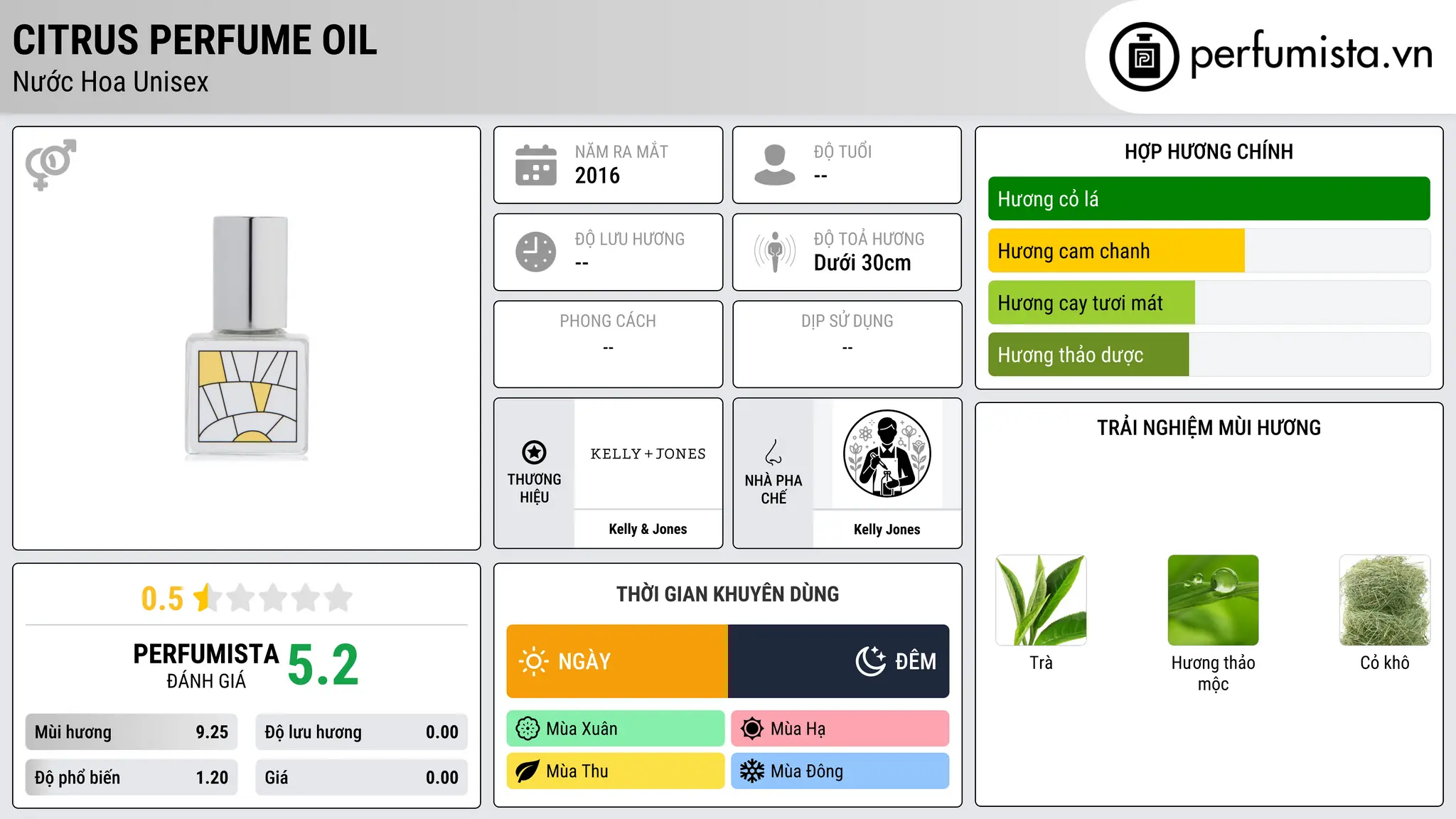Click the snowflake icon beside Mùa Đông
This screenshot has width=1456, height=819.
coord(752,771)
